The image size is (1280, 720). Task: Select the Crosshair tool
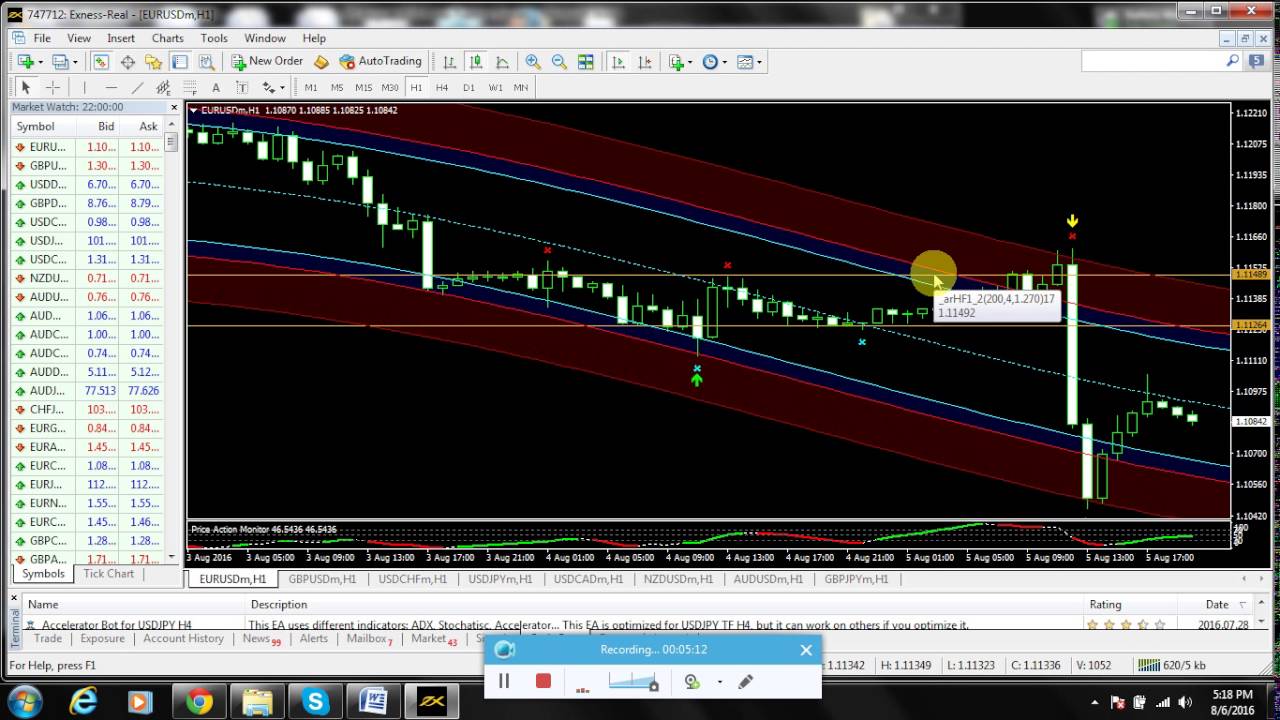[x=53, y=87]
